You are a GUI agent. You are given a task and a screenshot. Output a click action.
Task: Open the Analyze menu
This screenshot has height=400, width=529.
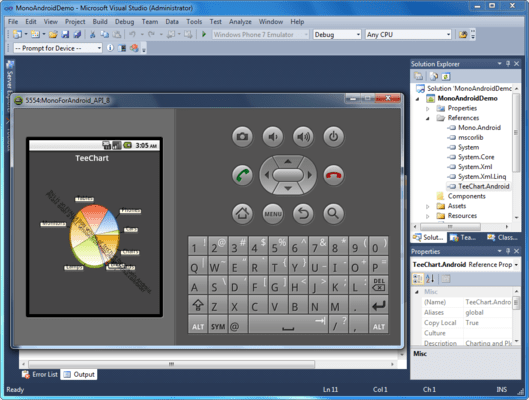240,22
